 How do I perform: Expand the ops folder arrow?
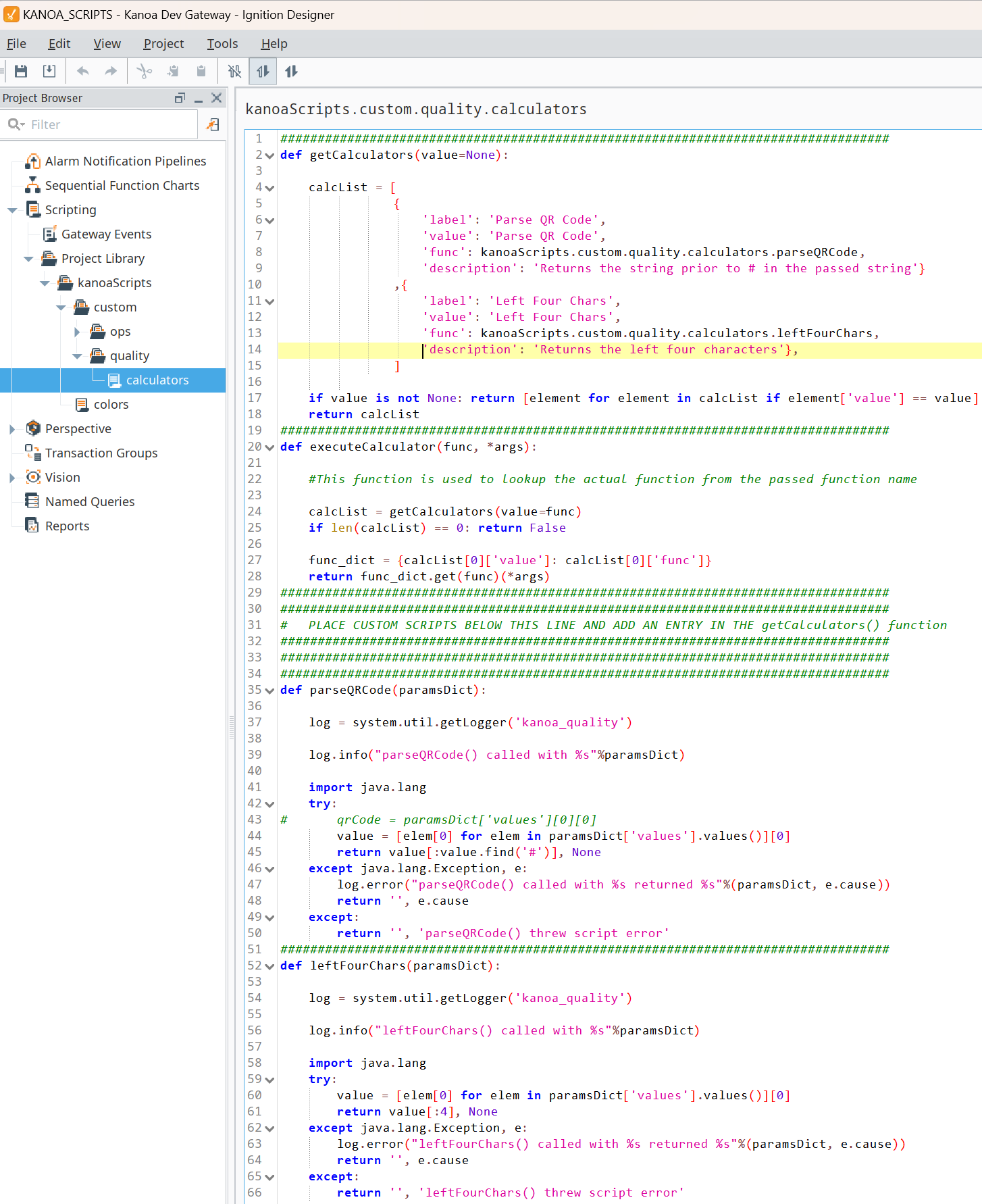(77, 332)
